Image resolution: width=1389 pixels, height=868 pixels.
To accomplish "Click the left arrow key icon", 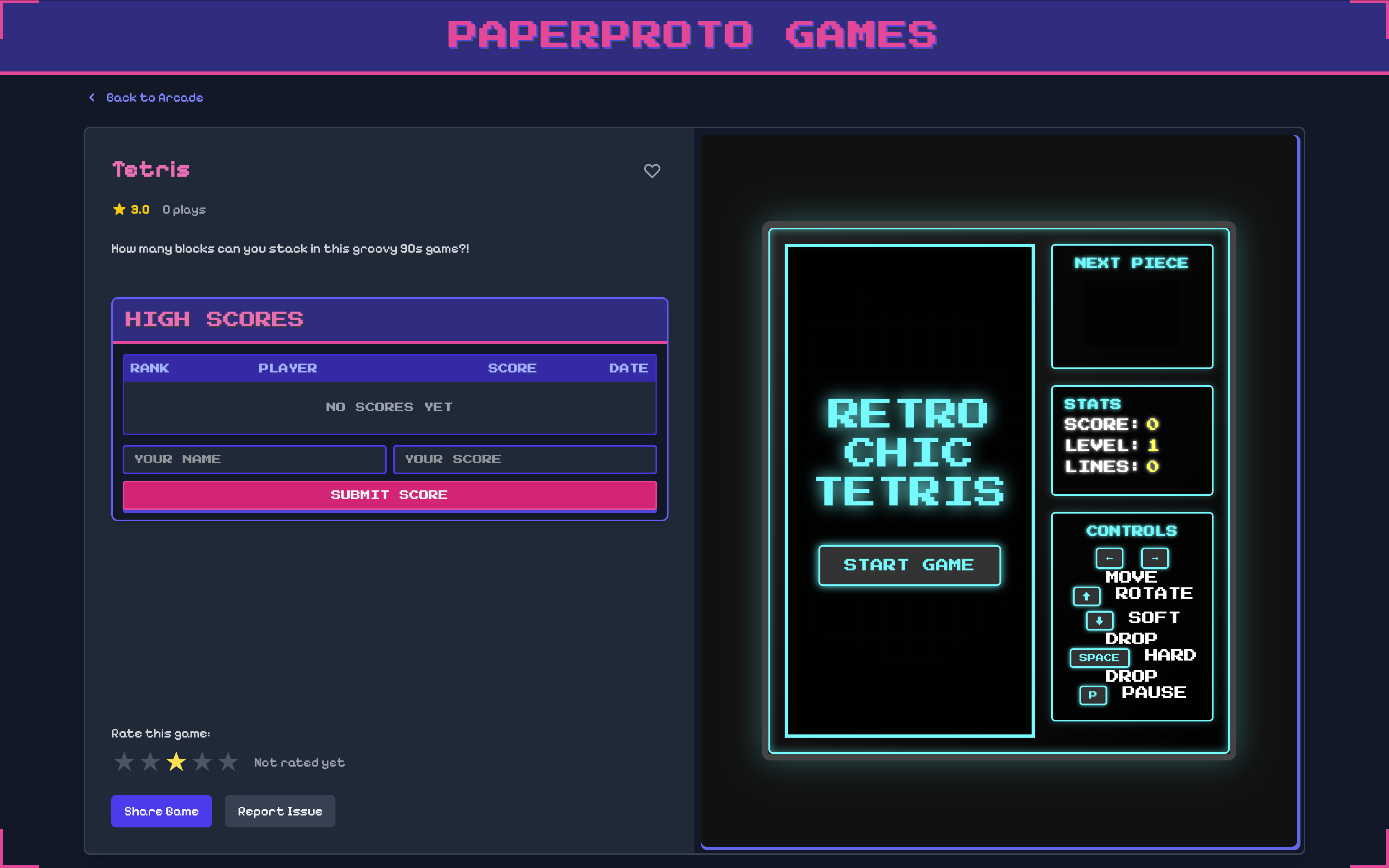I will 1109,558.
